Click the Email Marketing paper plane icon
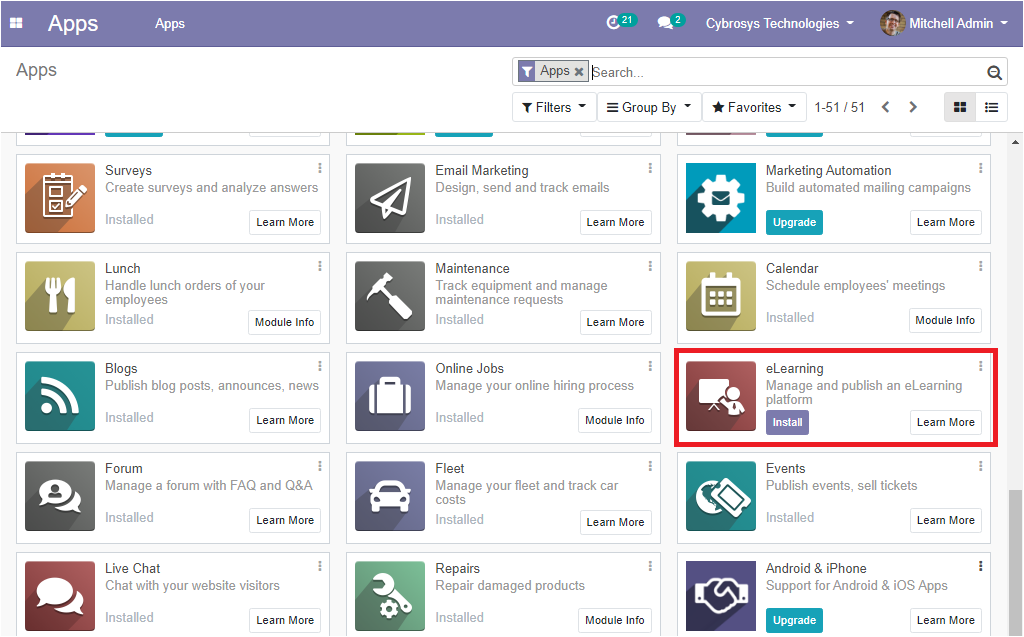 (x=390, y=198)
